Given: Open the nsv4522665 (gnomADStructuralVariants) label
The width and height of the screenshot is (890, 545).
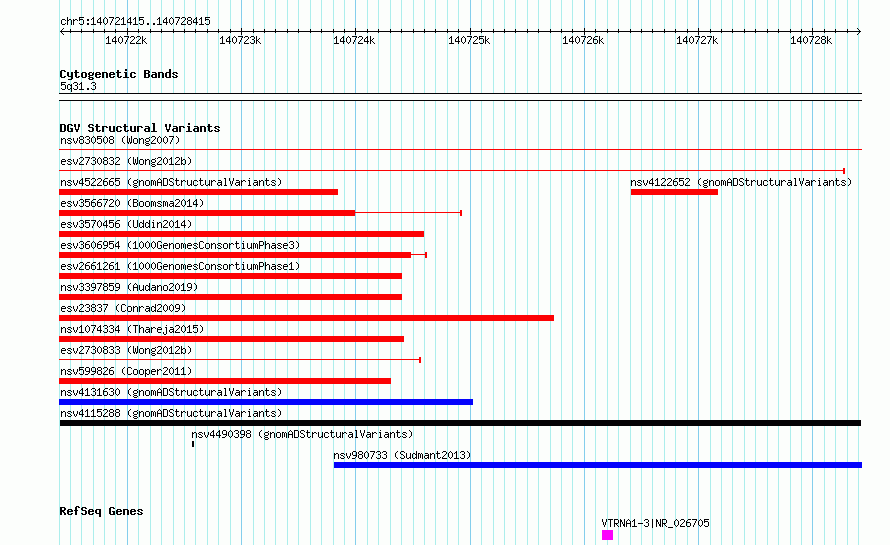Looking at the screenshot, I should click(171, 182).
